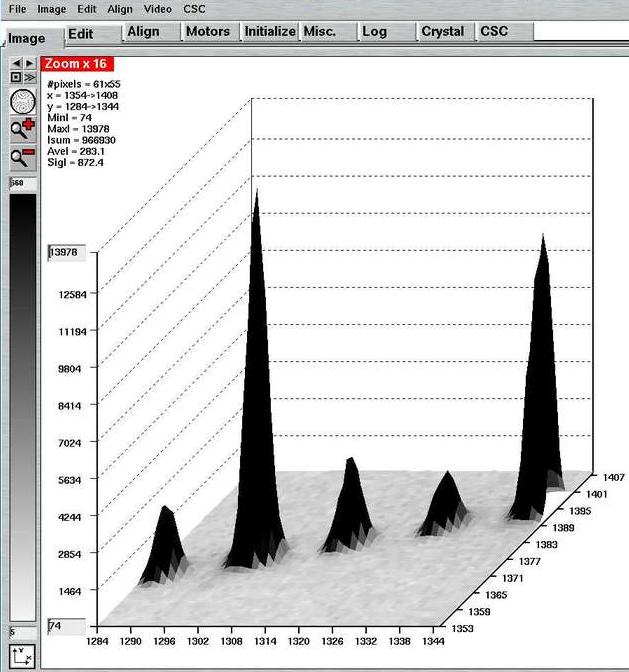Click the upper contrast value field above gradient
The image size is (629, 672).
pos(23,183)
